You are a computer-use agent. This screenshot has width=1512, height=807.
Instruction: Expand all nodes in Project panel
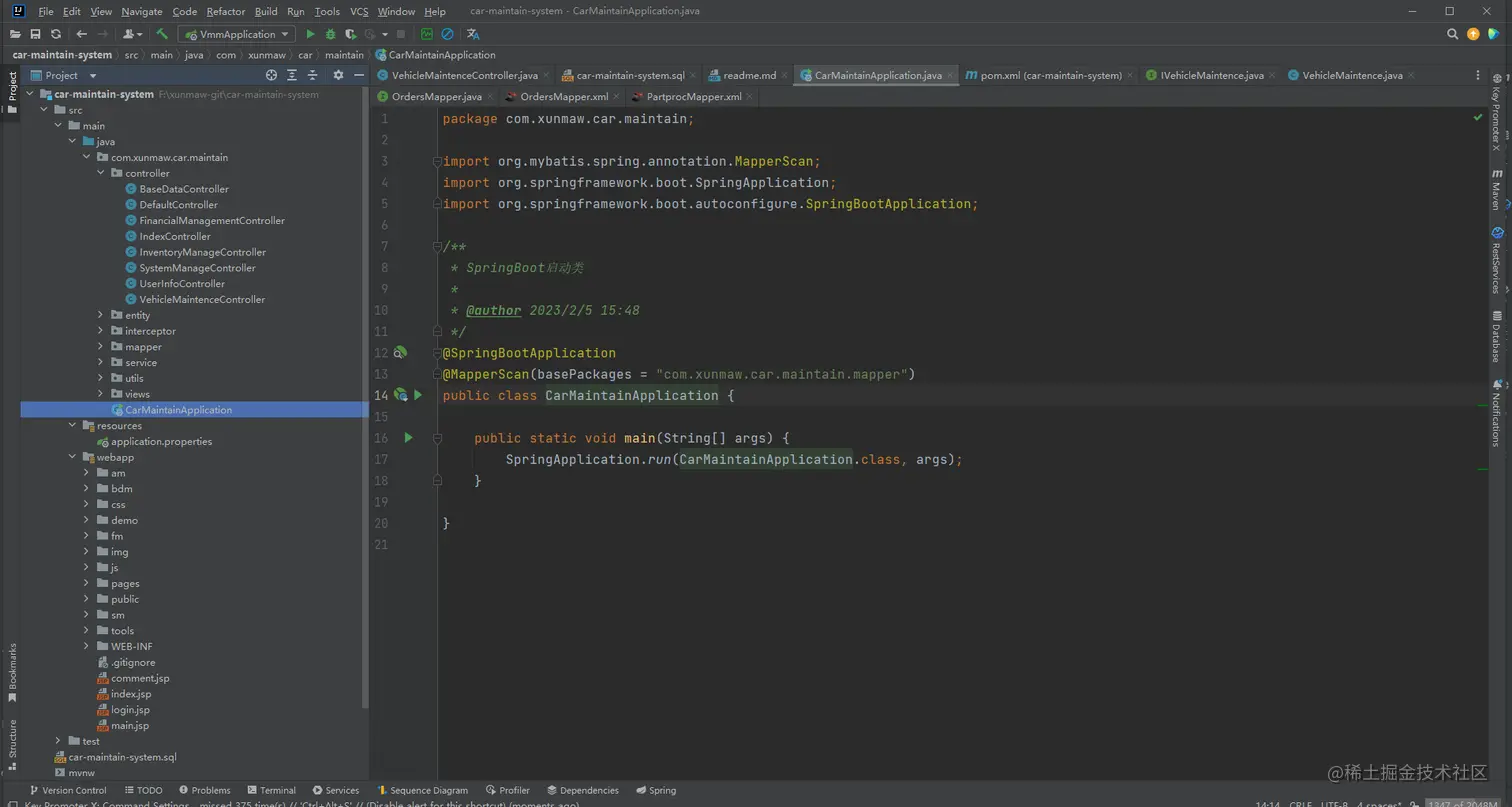[292, 75]
